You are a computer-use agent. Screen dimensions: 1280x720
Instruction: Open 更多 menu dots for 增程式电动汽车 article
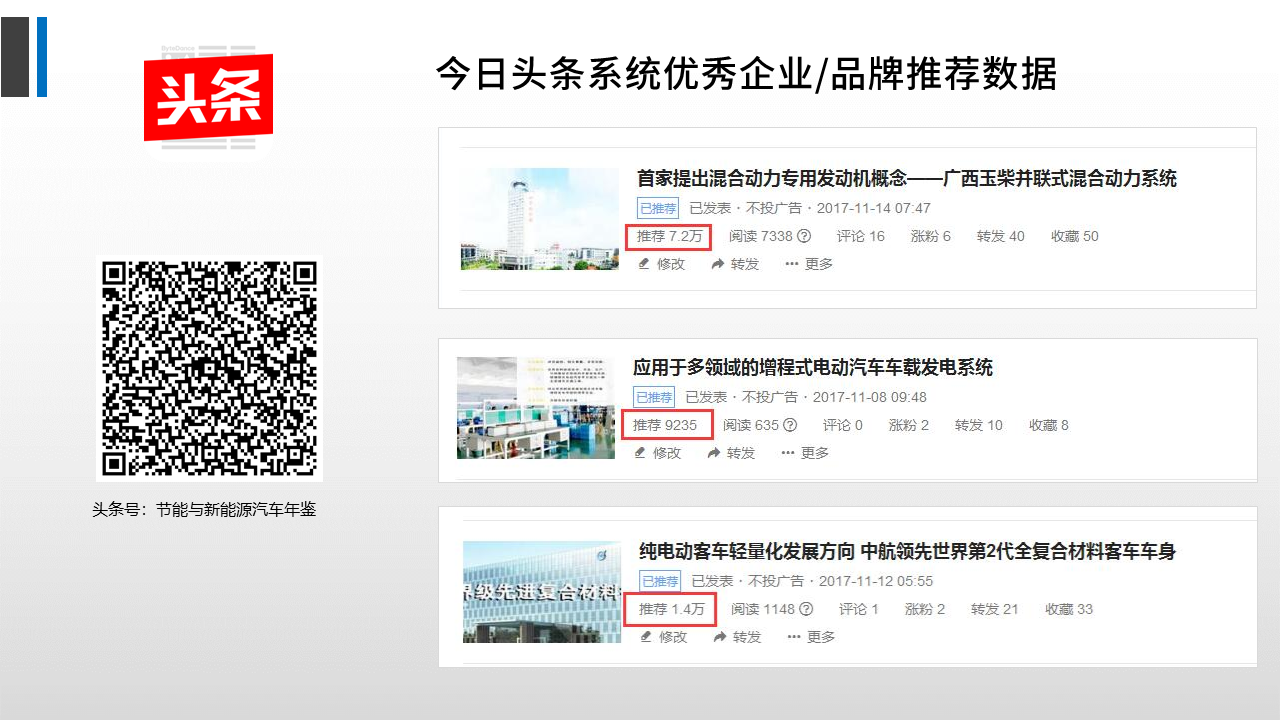tap(788, 453)
